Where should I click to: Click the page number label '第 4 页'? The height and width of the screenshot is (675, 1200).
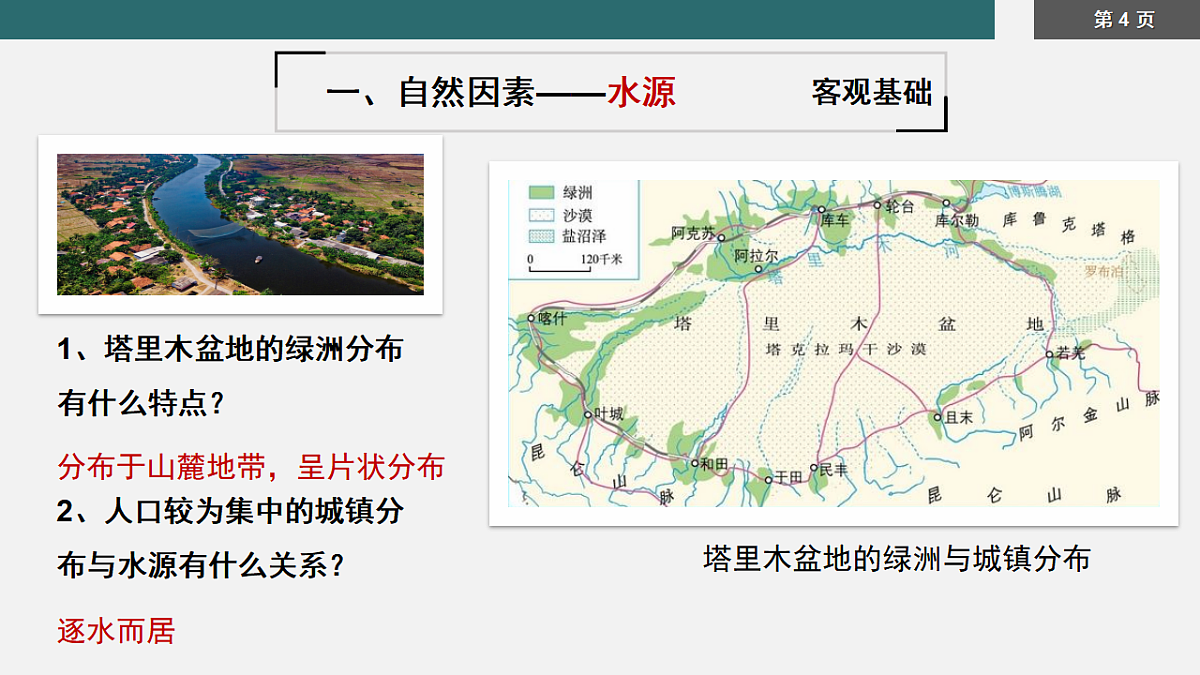click(x=1124, y=20)
